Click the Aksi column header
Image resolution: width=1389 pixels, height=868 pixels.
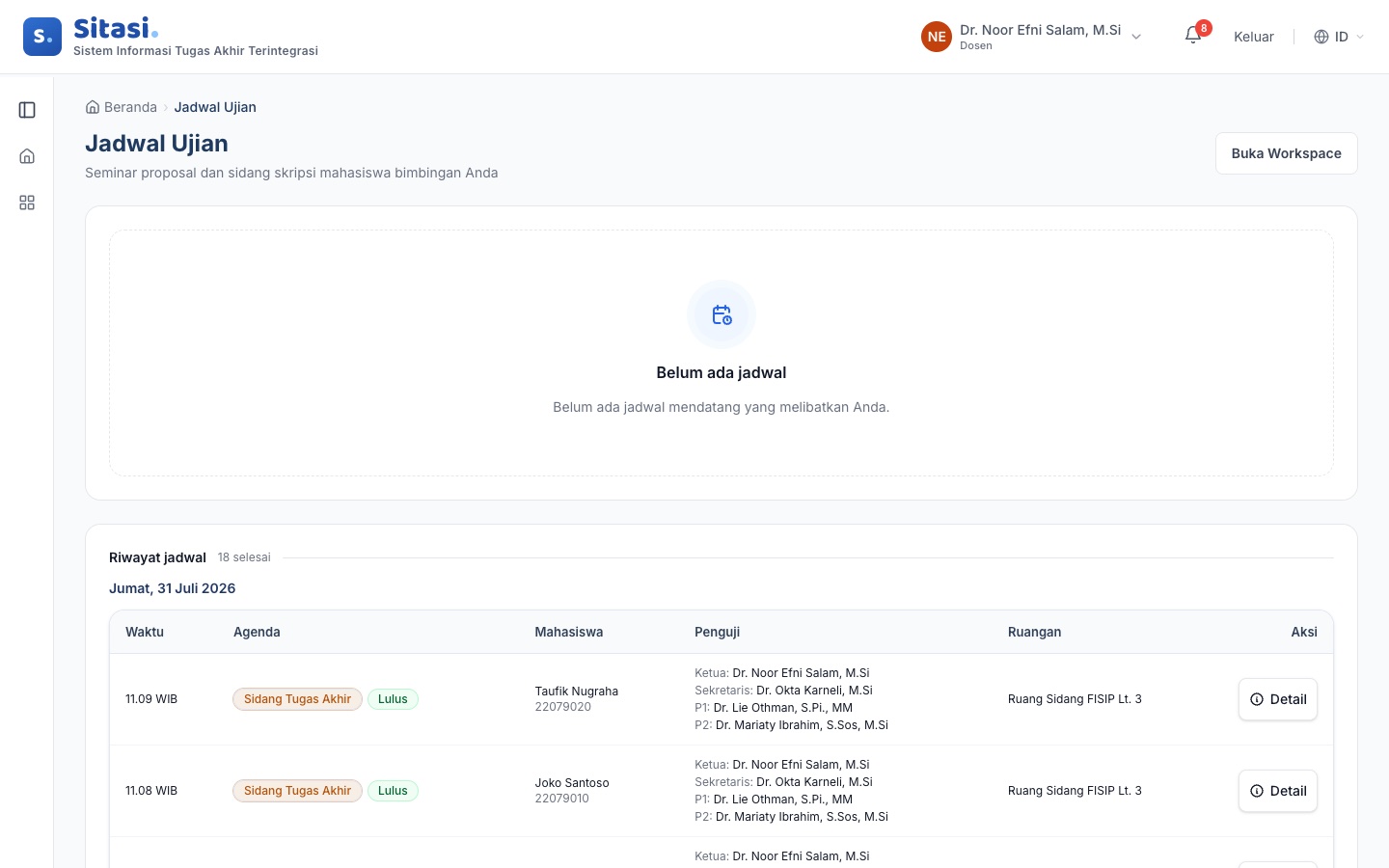point(1304,632)
